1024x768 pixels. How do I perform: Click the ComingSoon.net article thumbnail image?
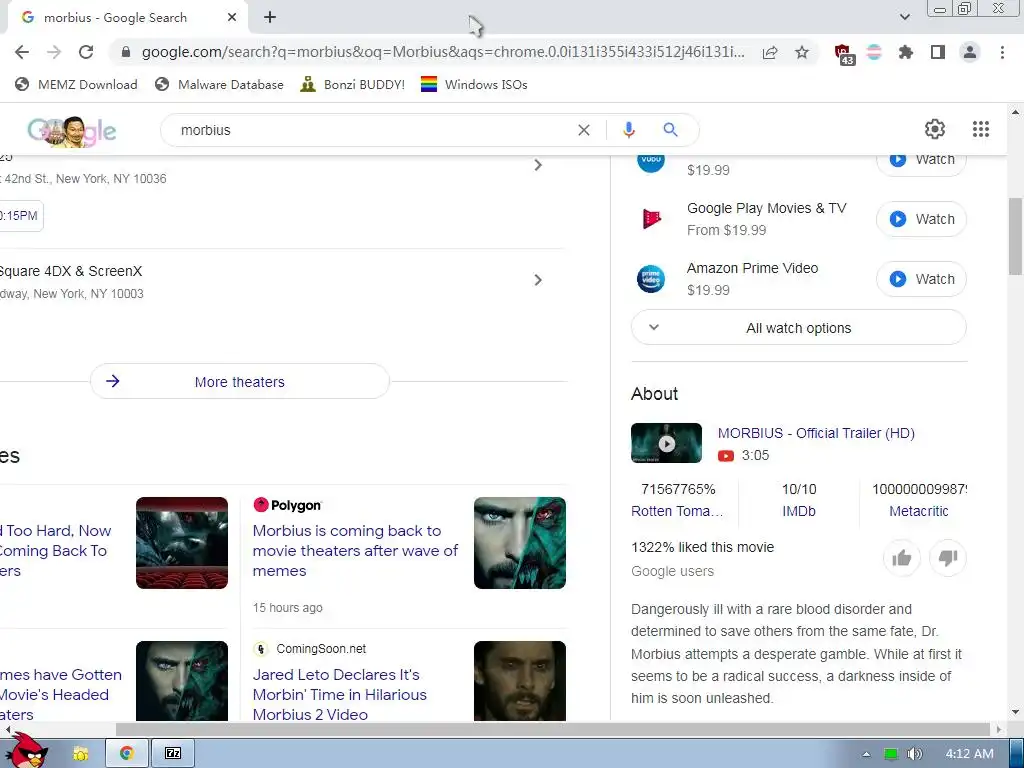(520, 681)
